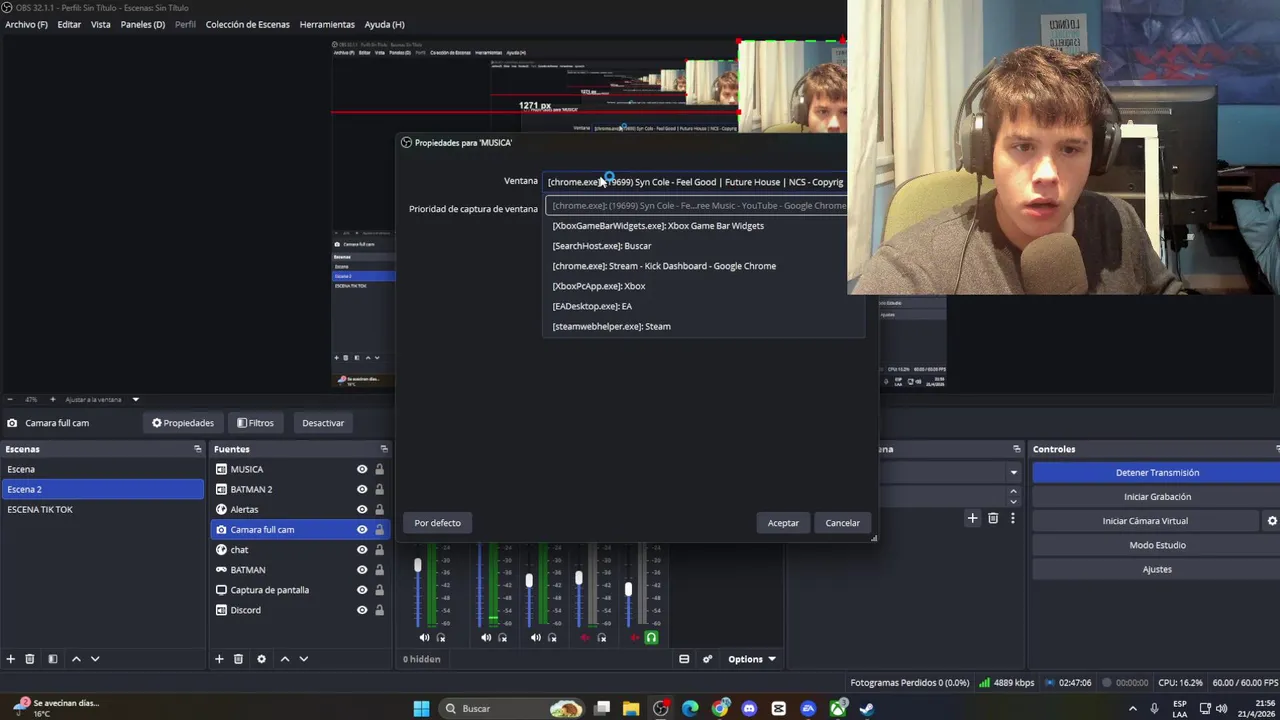This screenshot has width=1280, height=720.
Task: Open the Herramientas menu
Action: 327,24
